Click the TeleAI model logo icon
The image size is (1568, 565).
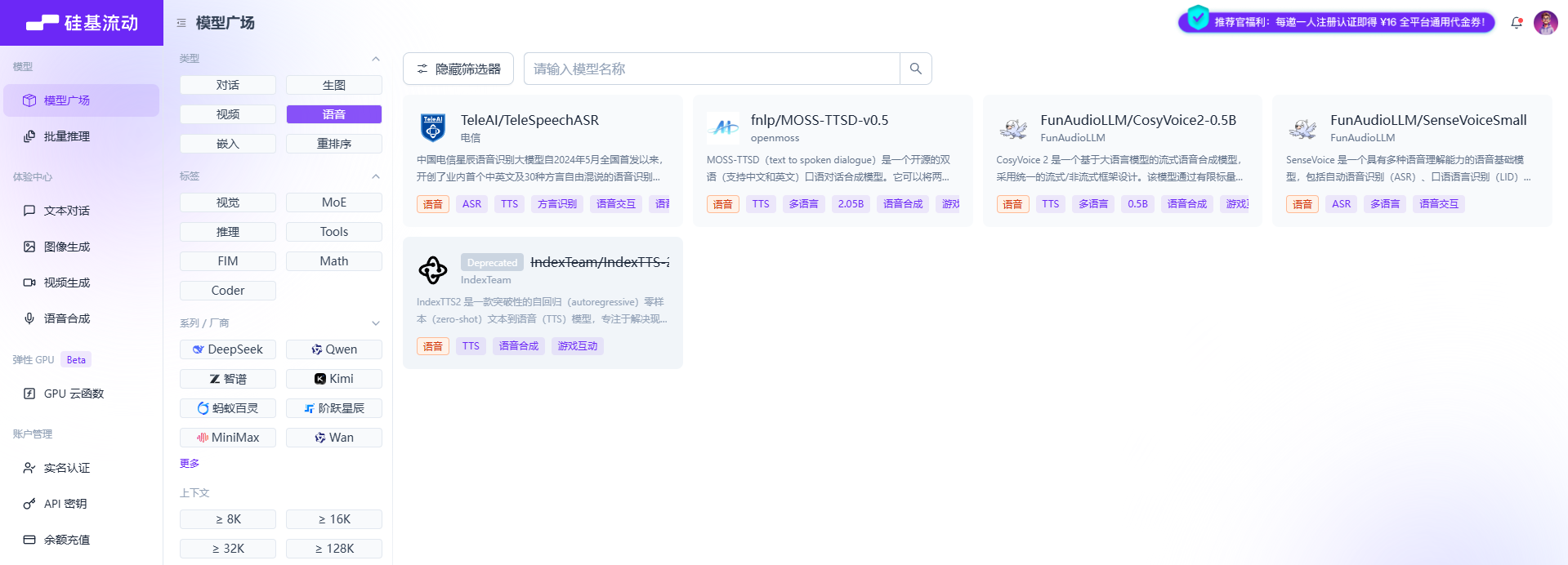coord(433,128)
